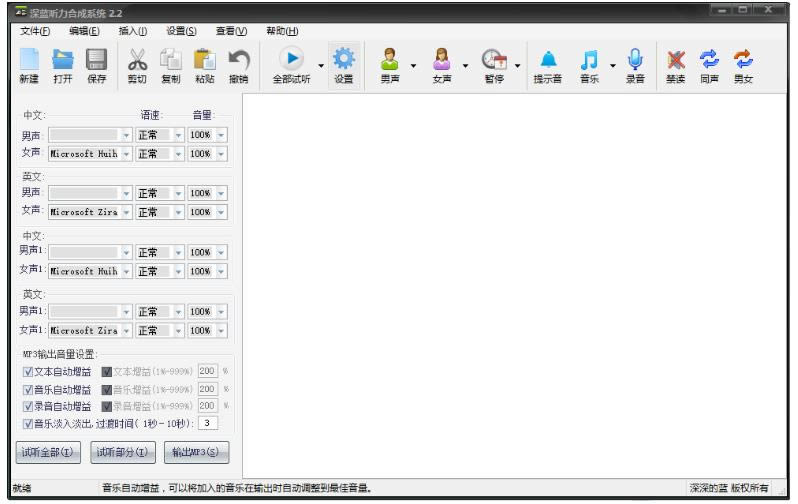
Task: Insert prompt tone with 提示音 bell icon
Action: point(548,66)
